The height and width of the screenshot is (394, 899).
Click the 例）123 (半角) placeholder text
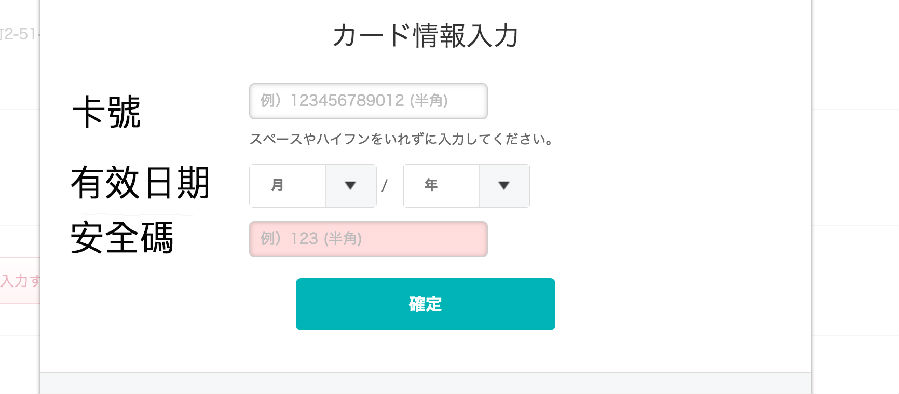pyautogui.click(x=311, y=239)
